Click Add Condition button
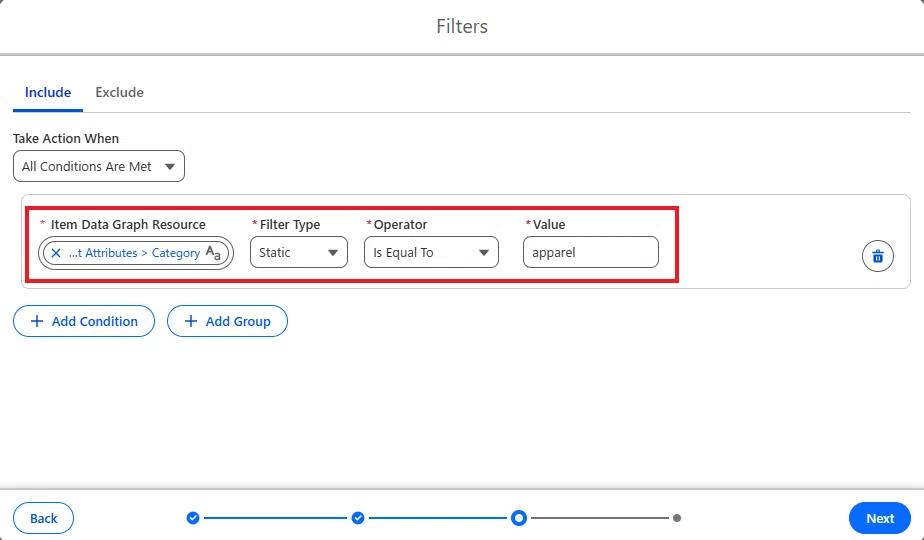924x540 pixels. click(84, 321)
